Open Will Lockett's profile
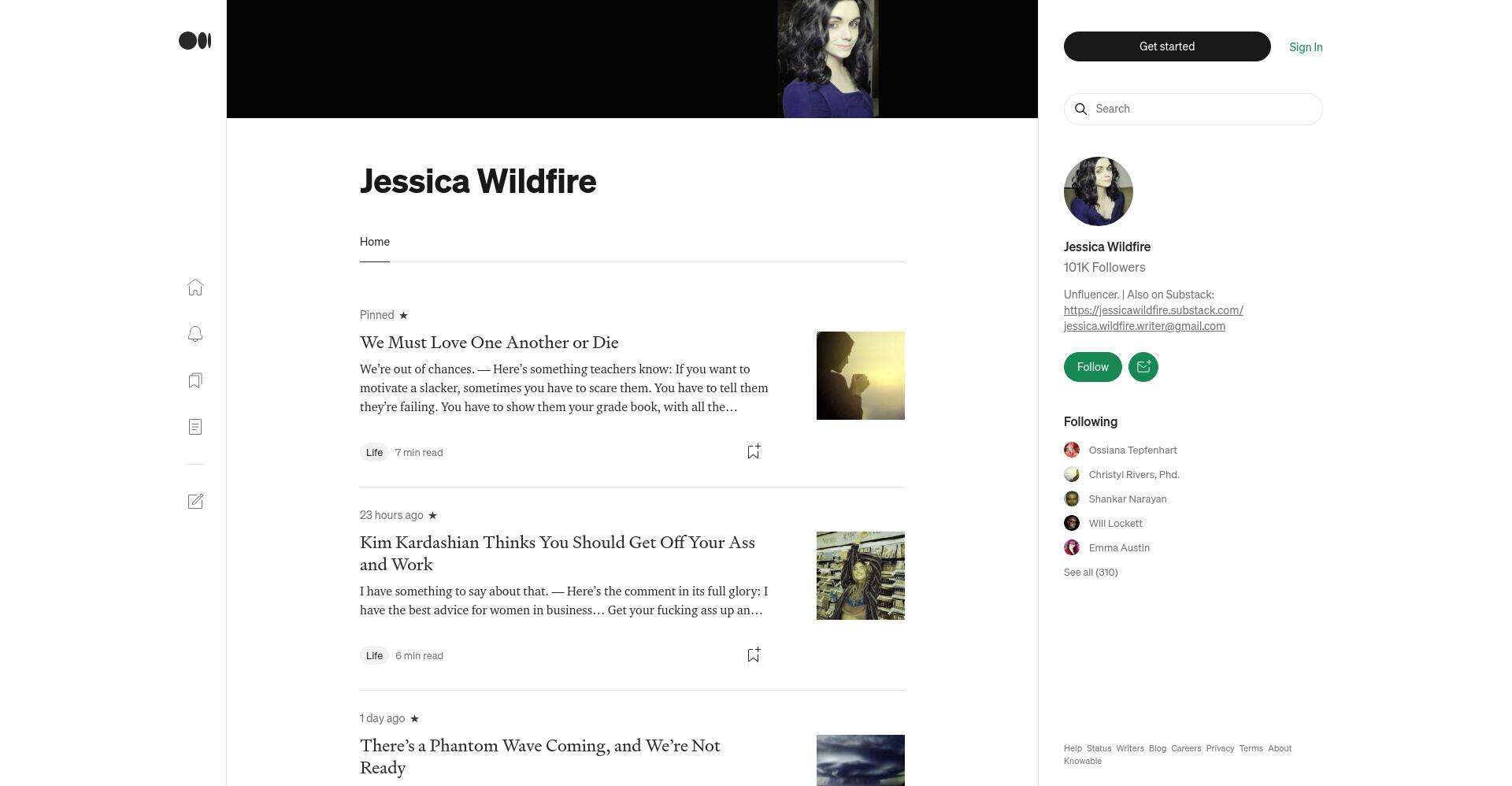Screen dimensions: 1512x786 point(1115,523)
